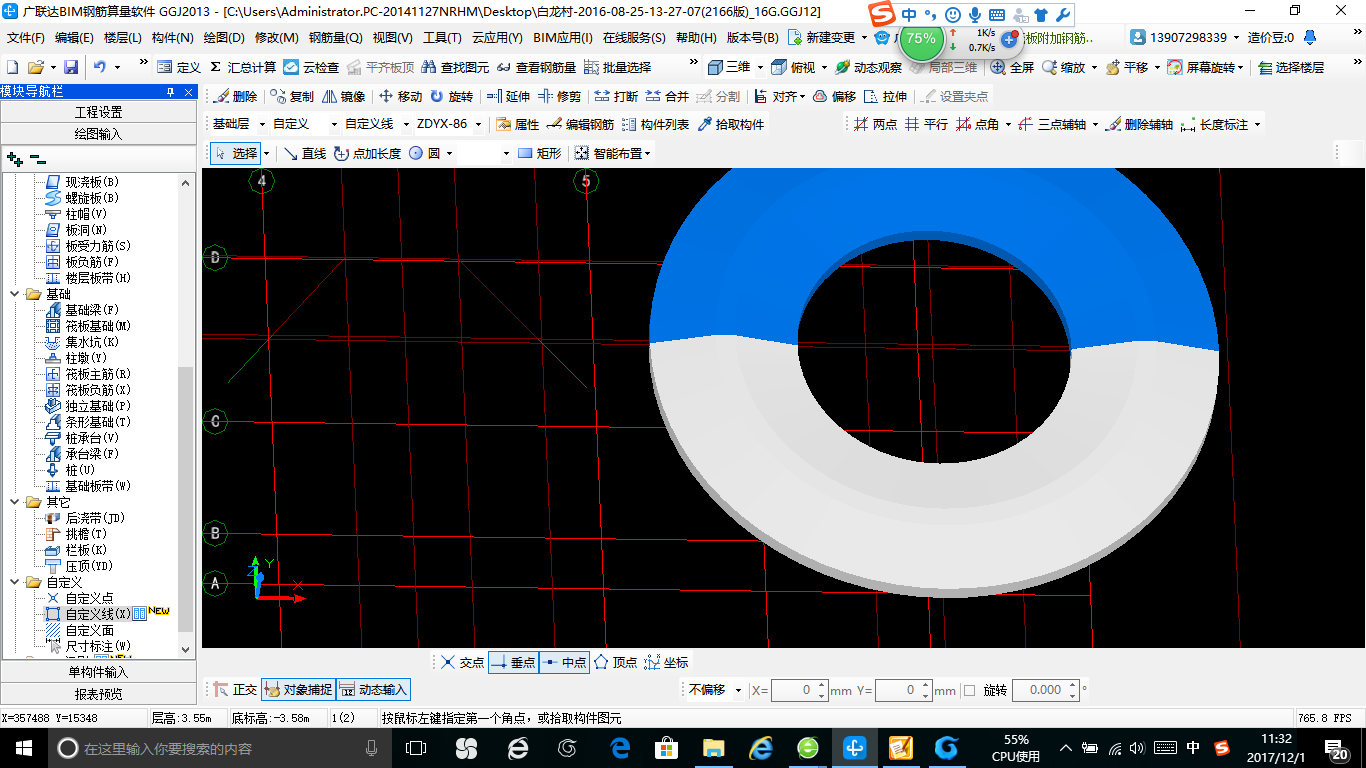Open 编辑钢筋 edit rebar
This screenshot has height=768, width=1366.
[x=580, y=125]
